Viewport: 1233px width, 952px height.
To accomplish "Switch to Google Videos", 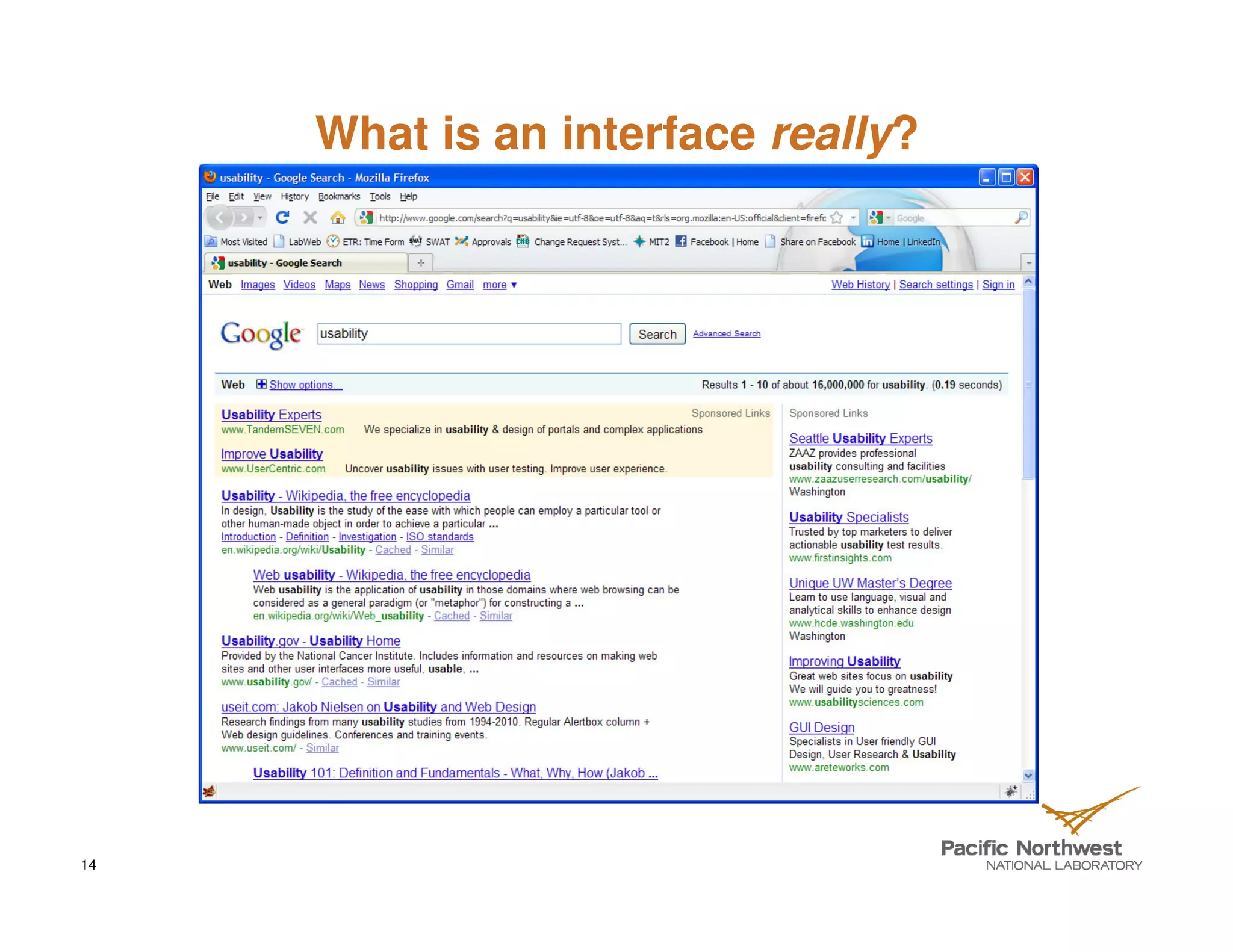I will tap(299, 285).
